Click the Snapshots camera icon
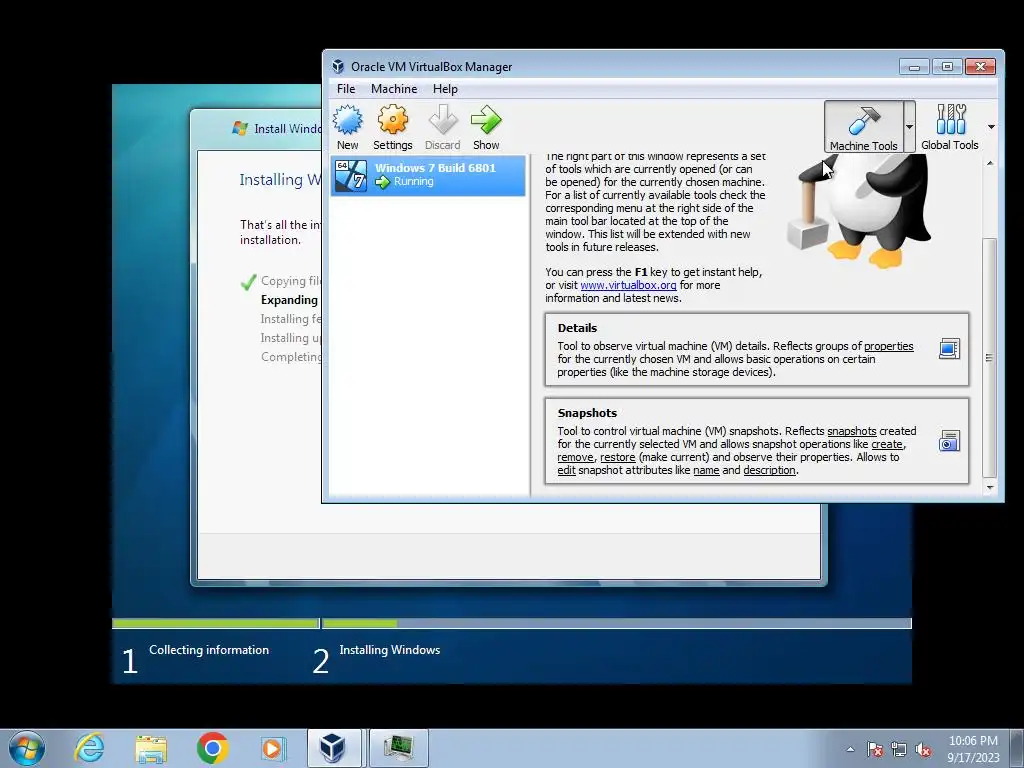 point(949,441)
